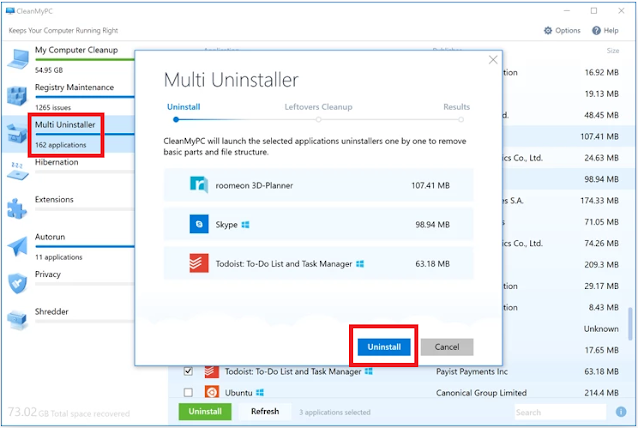Click the 11 applications label under Autorun
This screenshot has width=638, height=428.
[x=59, y=257]
